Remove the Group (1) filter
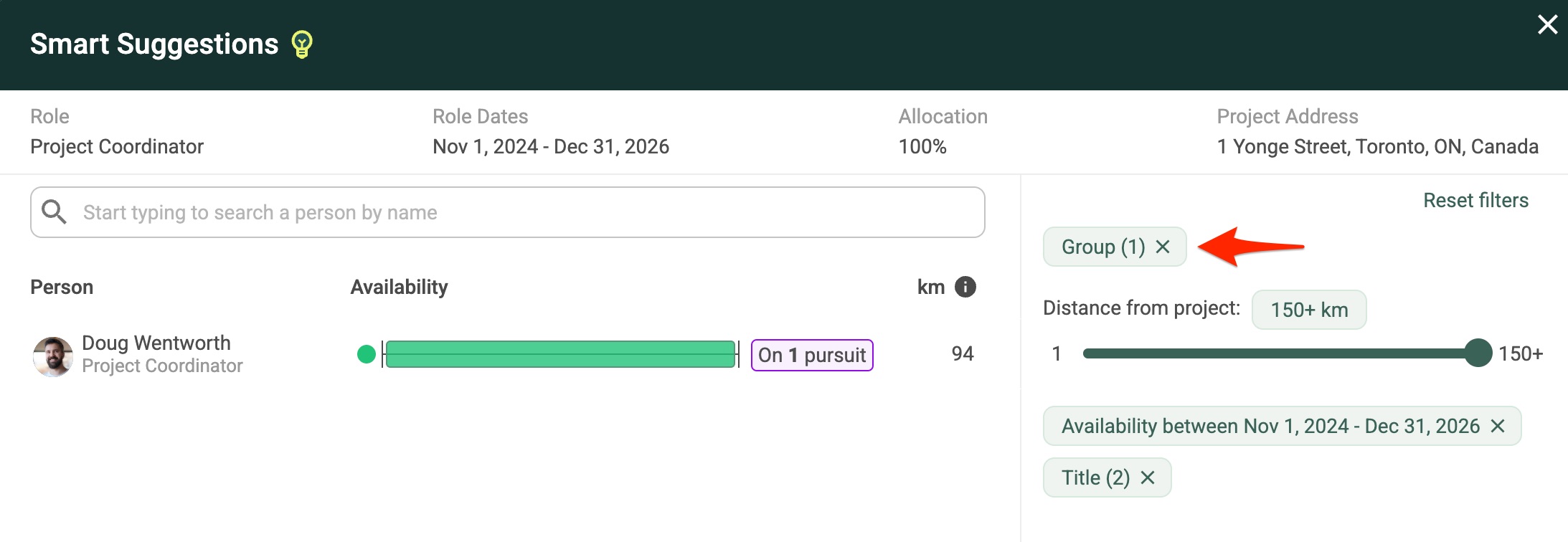1568x542 pixels. coord(1163,247)
